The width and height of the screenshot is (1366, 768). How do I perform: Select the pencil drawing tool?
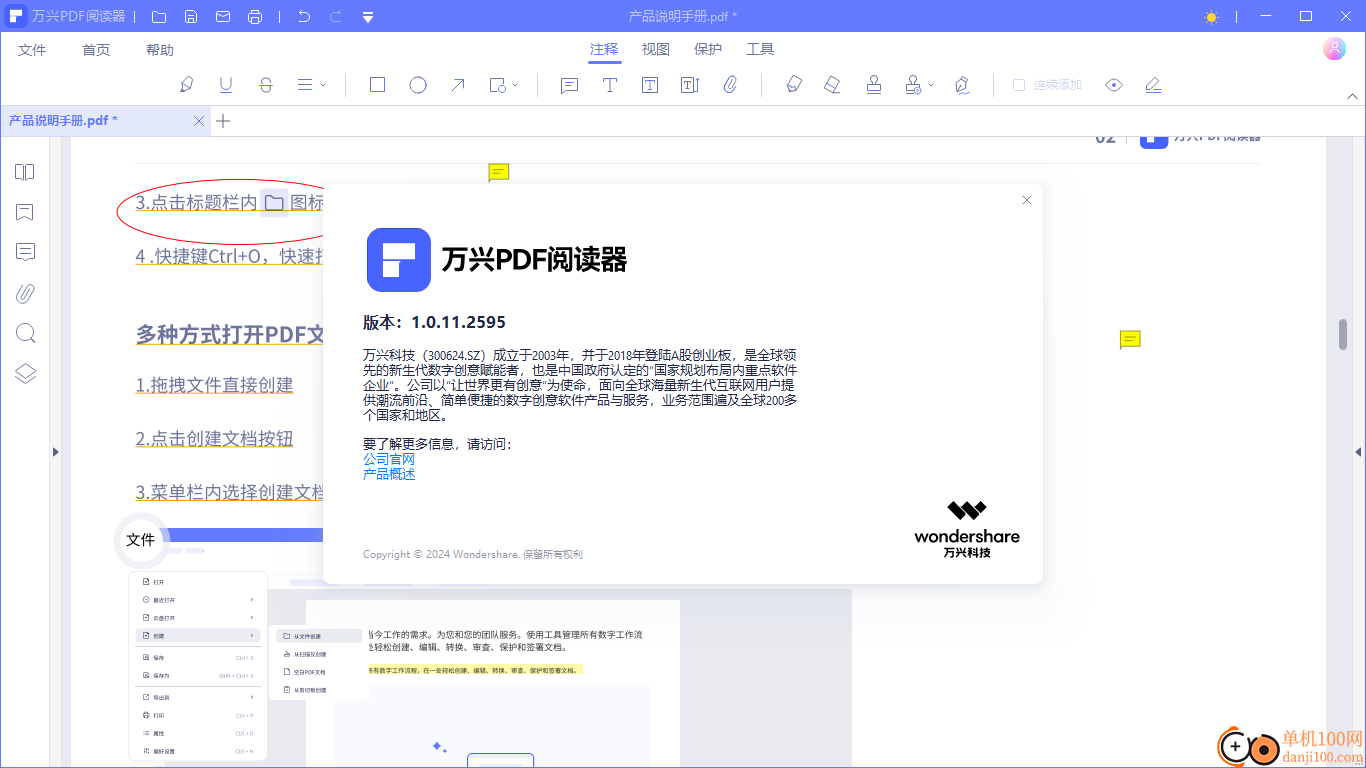coord(794,85)
